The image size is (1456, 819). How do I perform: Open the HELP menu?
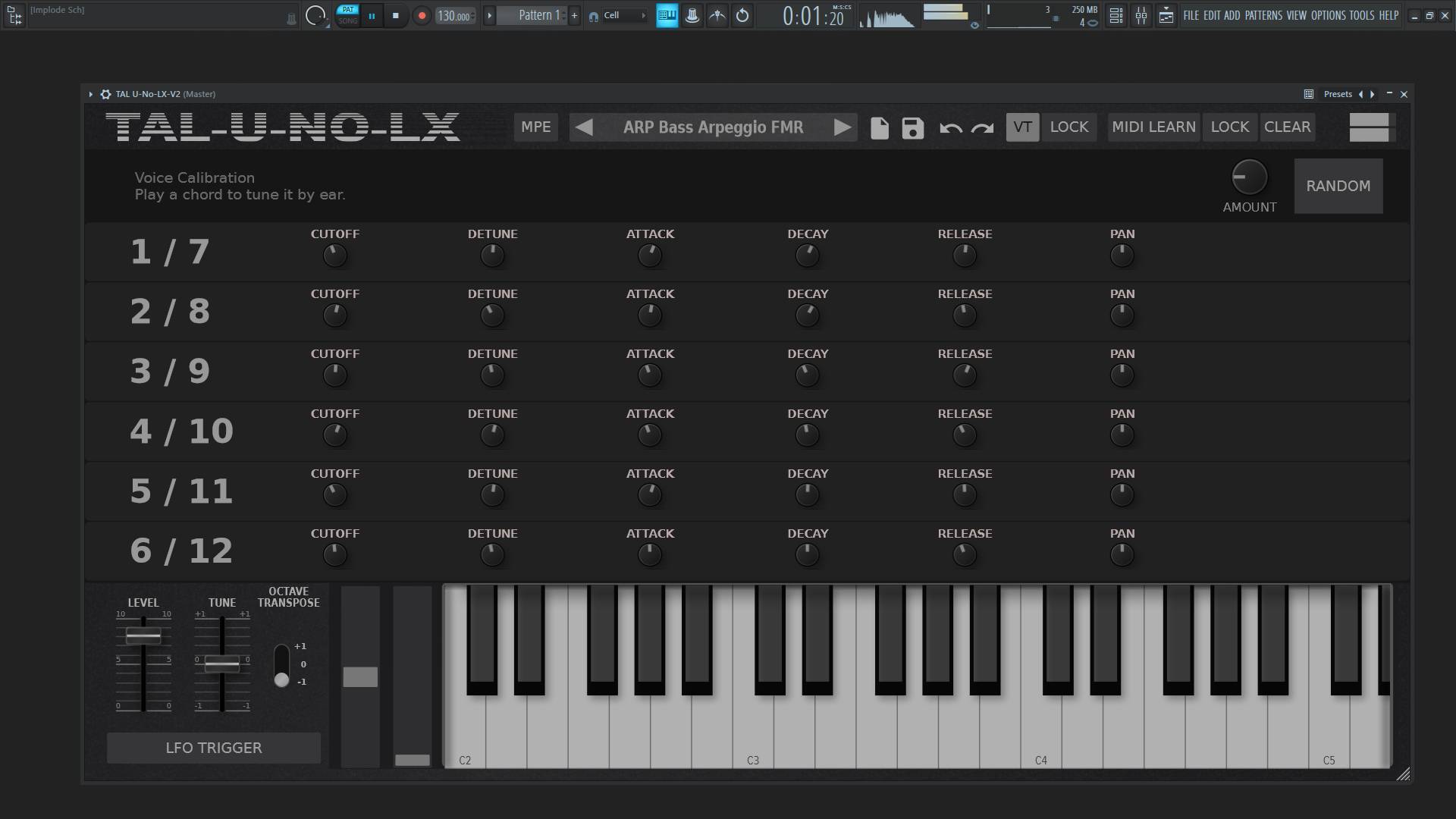1389,15
